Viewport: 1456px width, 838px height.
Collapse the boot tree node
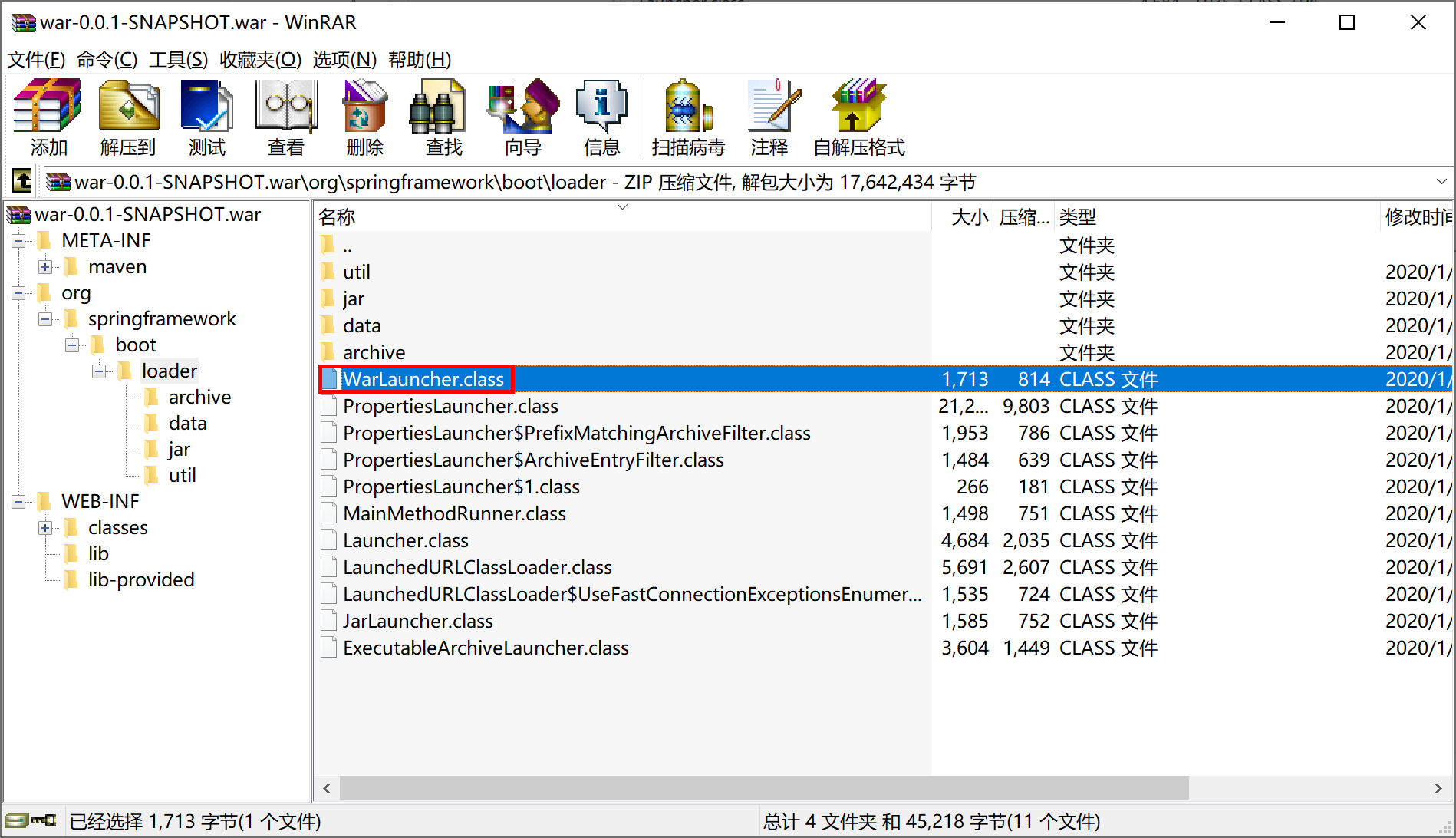tap(72, 345)
